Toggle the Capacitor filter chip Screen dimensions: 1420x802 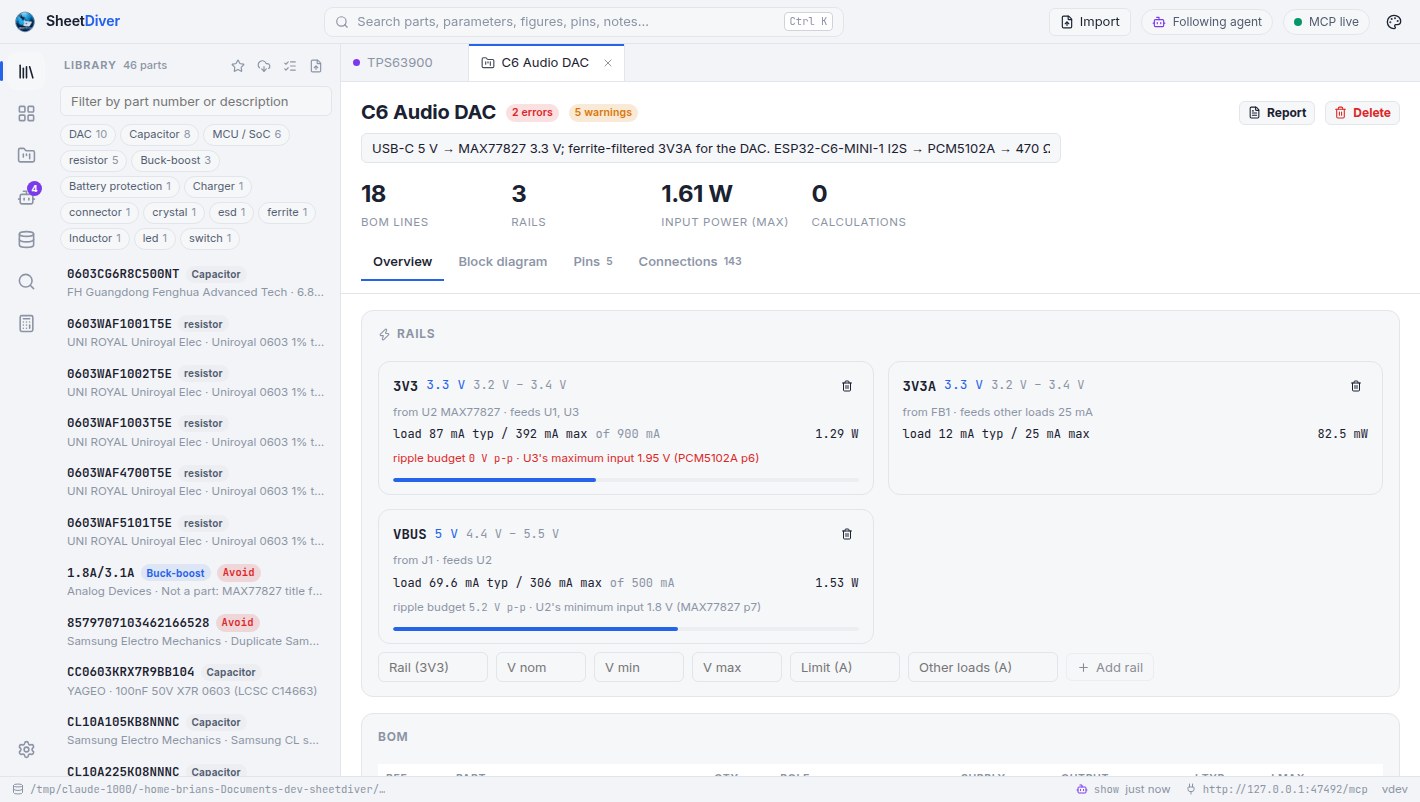coord(159,134)
